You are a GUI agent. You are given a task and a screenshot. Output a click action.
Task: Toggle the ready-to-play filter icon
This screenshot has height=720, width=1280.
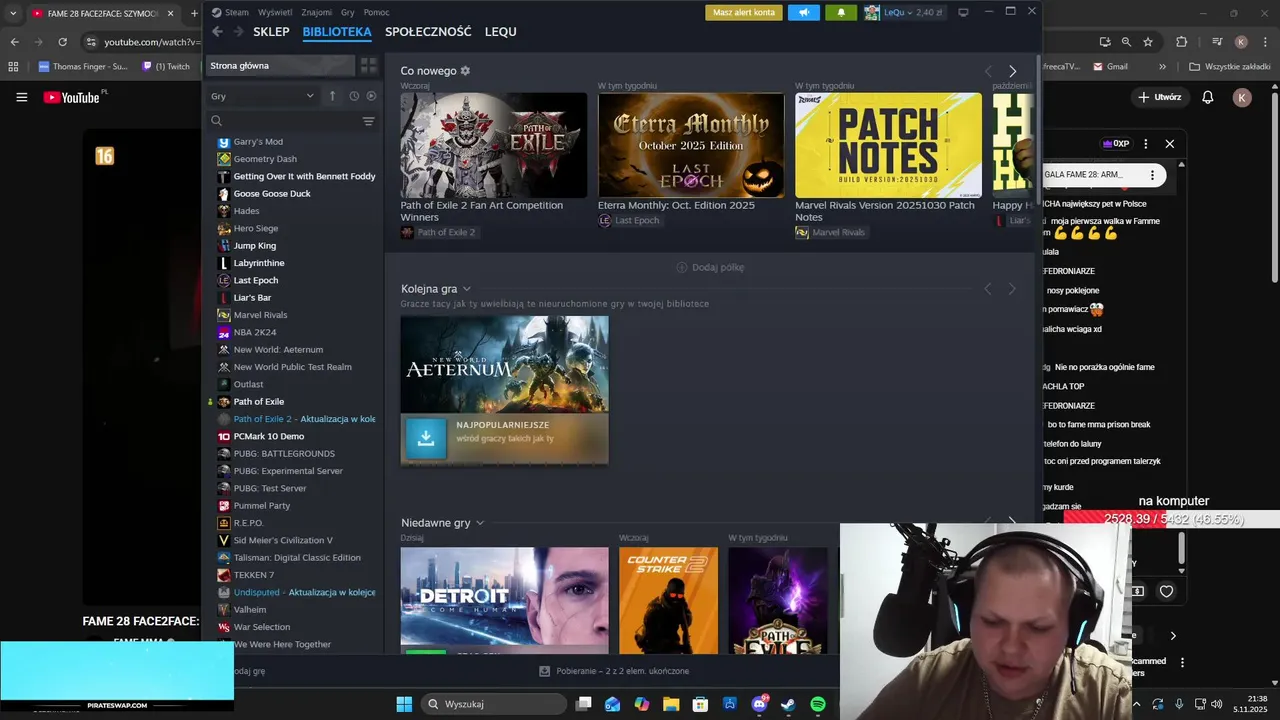(371, 96)
